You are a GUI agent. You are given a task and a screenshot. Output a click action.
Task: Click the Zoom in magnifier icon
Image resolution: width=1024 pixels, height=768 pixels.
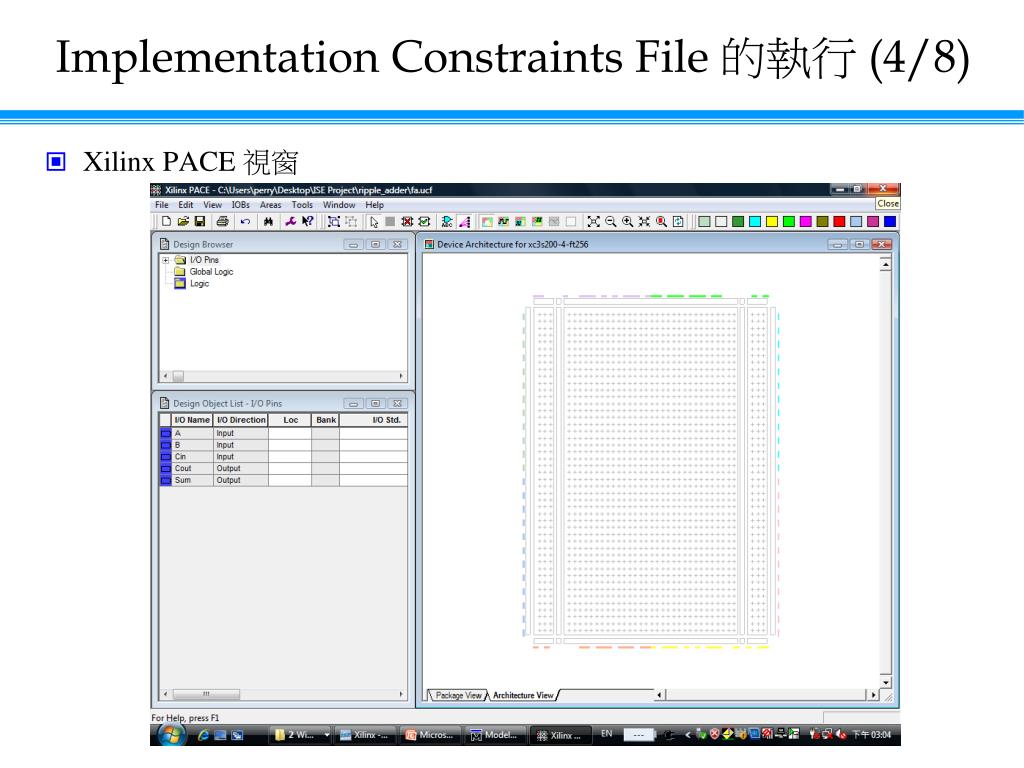tap(628, 222)
